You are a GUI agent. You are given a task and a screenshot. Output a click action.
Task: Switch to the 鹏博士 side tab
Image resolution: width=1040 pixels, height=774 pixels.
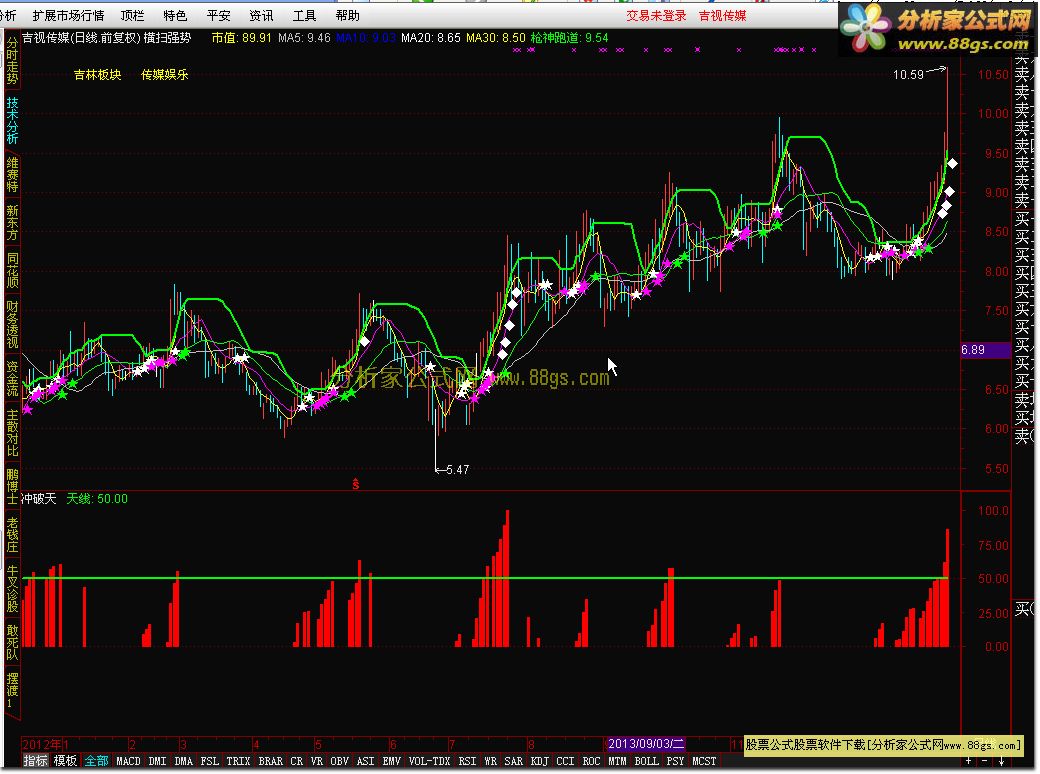(x=12, y=487)
